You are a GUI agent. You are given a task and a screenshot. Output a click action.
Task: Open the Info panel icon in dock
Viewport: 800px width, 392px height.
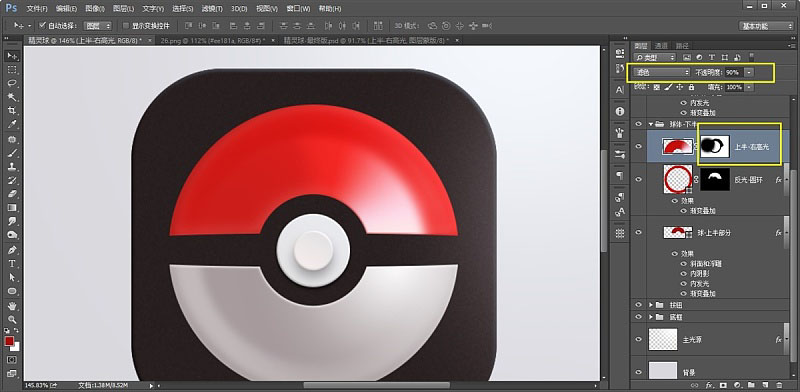[x=620, y=111]
